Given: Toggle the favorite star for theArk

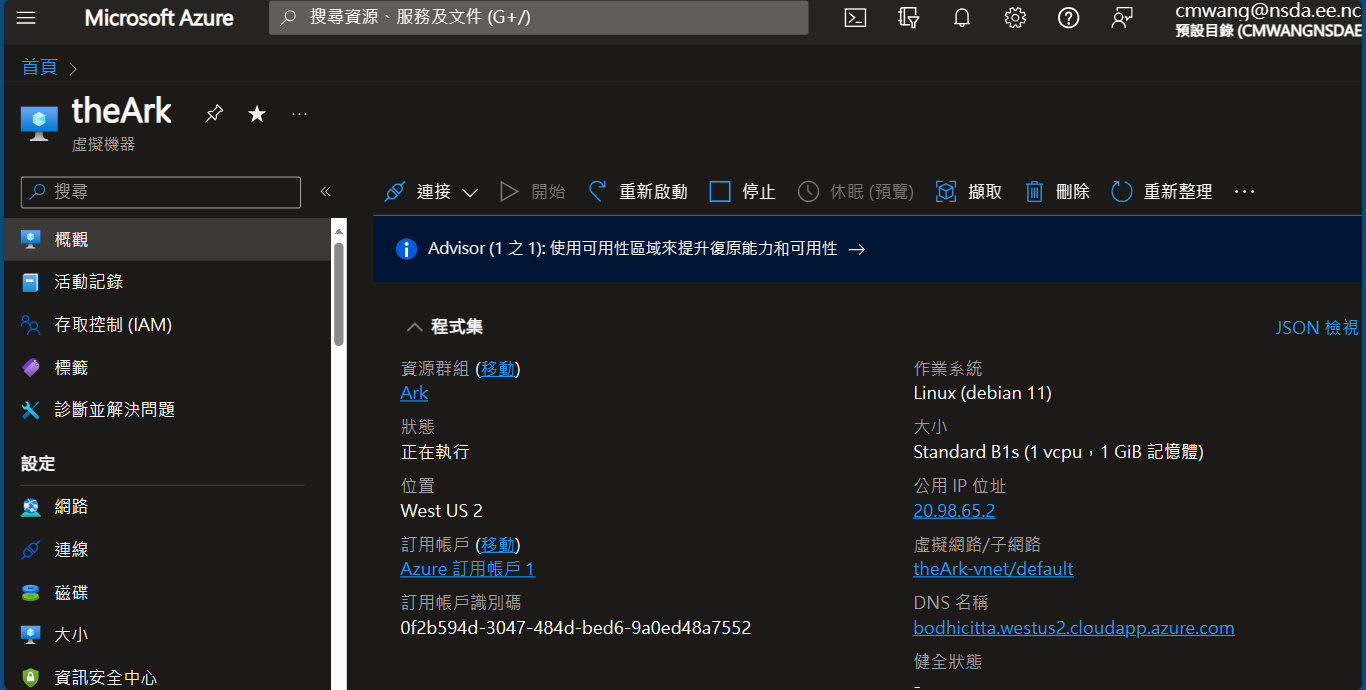Looking at the screenshot, I should (x=257, y=114).
